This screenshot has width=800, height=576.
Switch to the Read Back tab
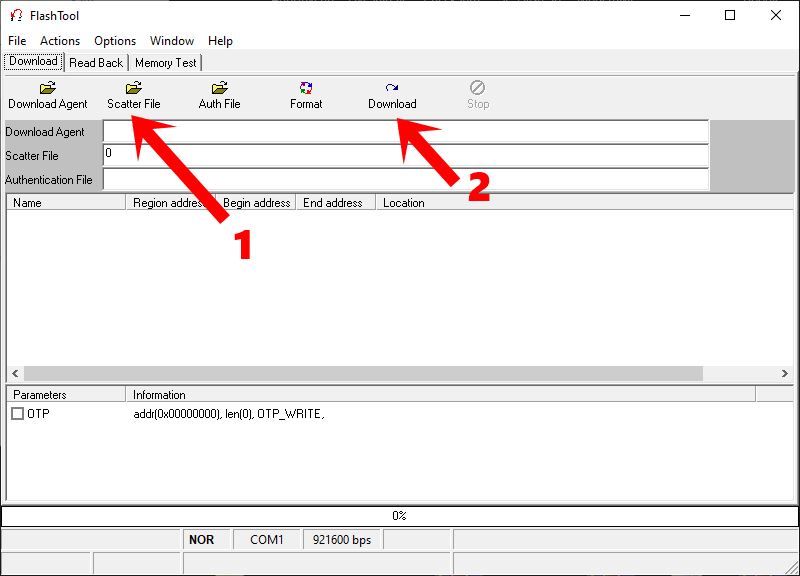click(94, 61)
